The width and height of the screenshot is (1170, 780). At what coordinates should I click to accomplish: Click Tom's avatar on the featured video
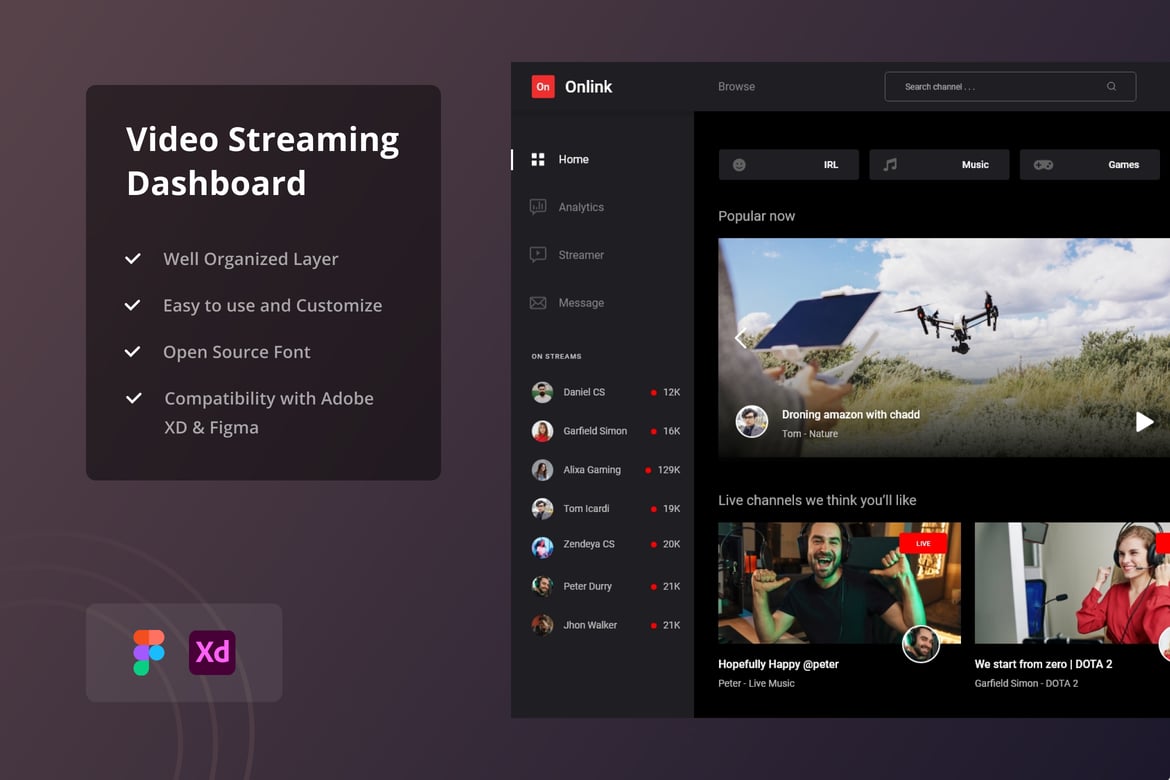tap(751, 422)
